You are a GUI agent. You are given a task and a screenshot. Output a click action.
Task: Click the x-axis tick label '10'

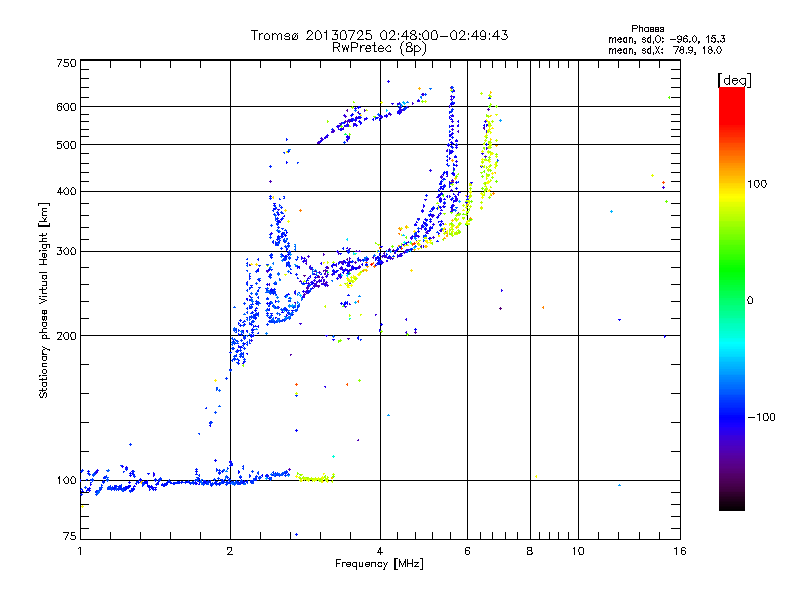tap(578, 551)
